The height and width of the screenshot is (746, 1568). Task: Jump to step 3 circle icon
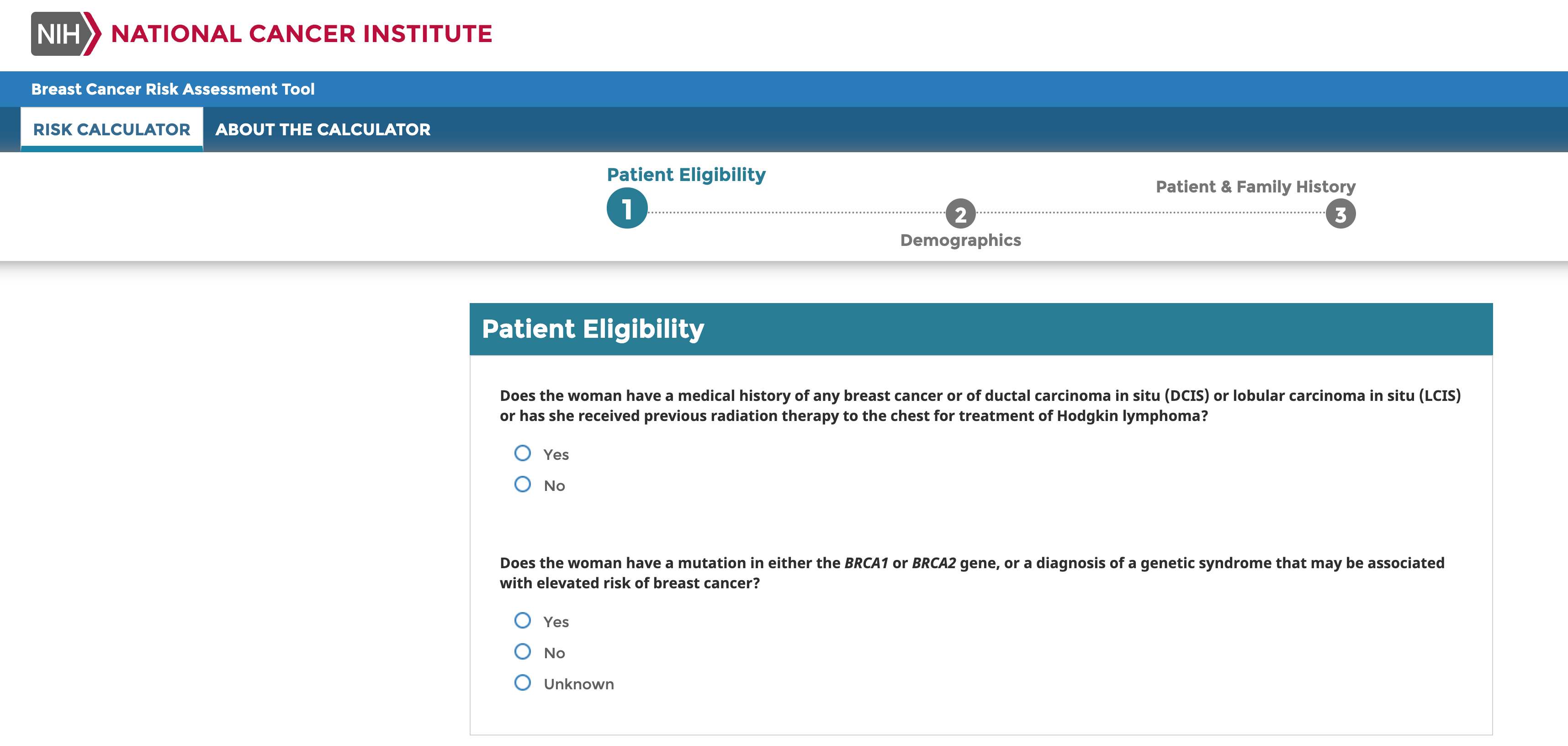coord(1340,214)
